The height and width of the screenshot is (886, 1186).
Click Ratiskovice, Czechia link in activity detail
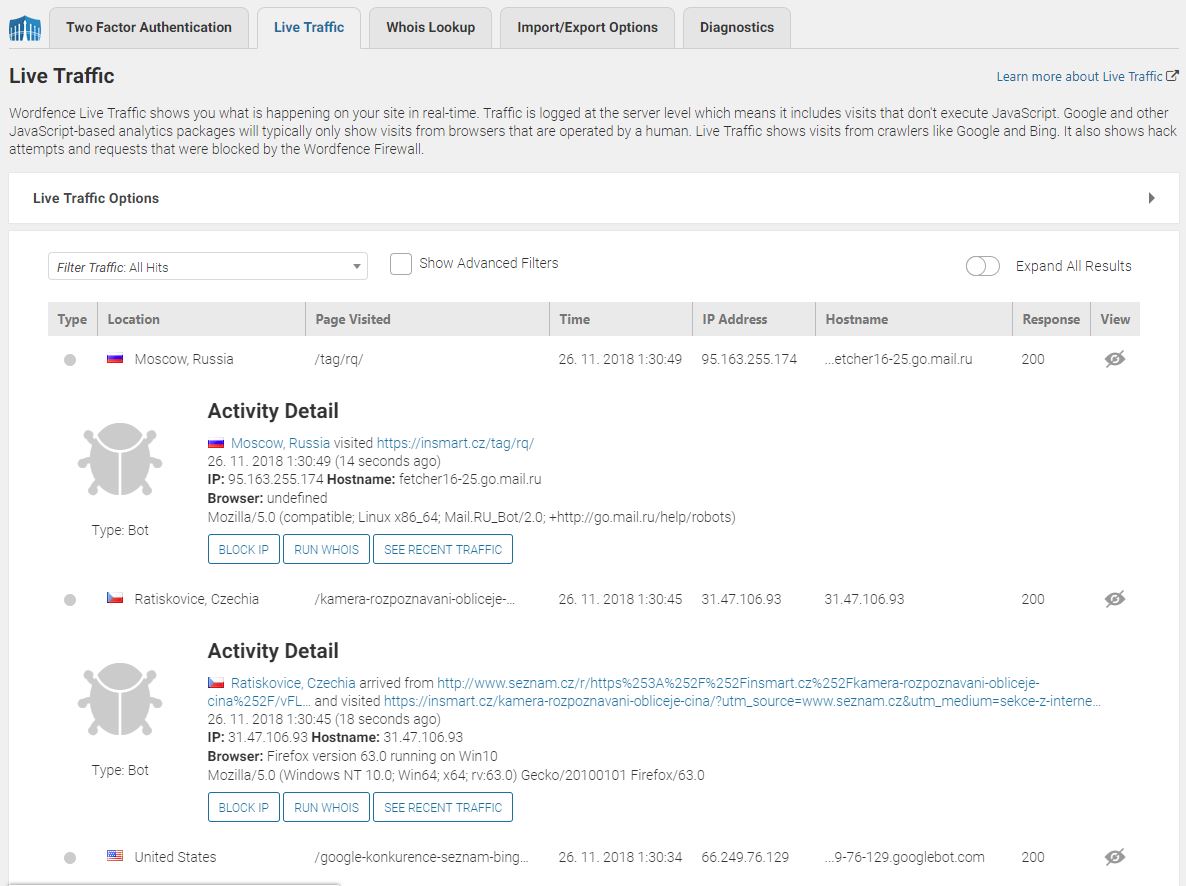(293, 682)
